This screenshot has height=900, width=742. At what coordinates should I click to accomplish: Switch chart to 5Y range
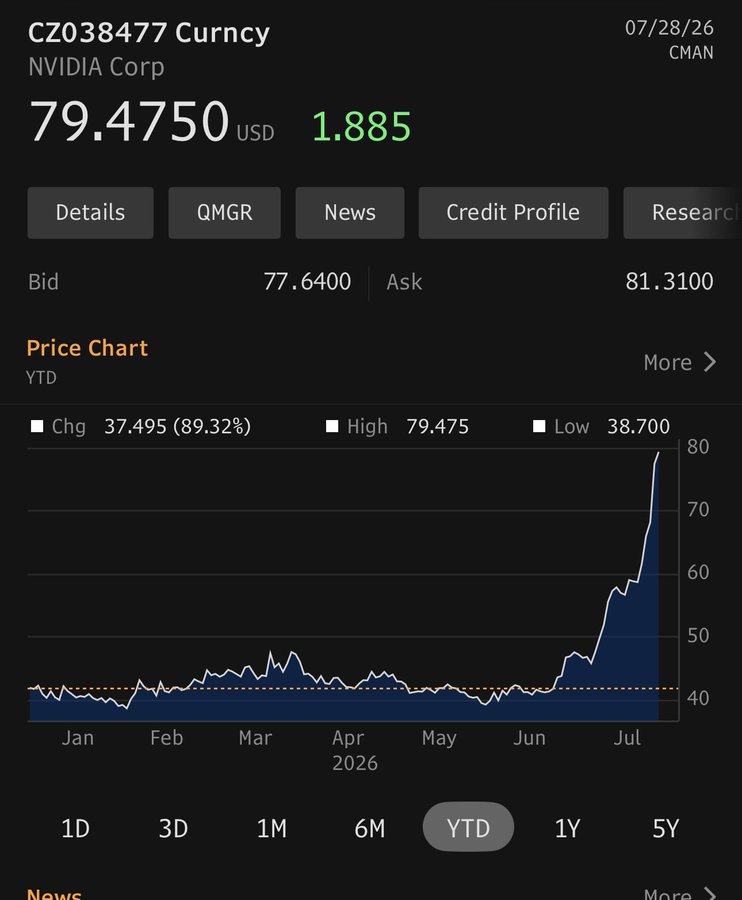pyautogui.click(x=666, y=828)
